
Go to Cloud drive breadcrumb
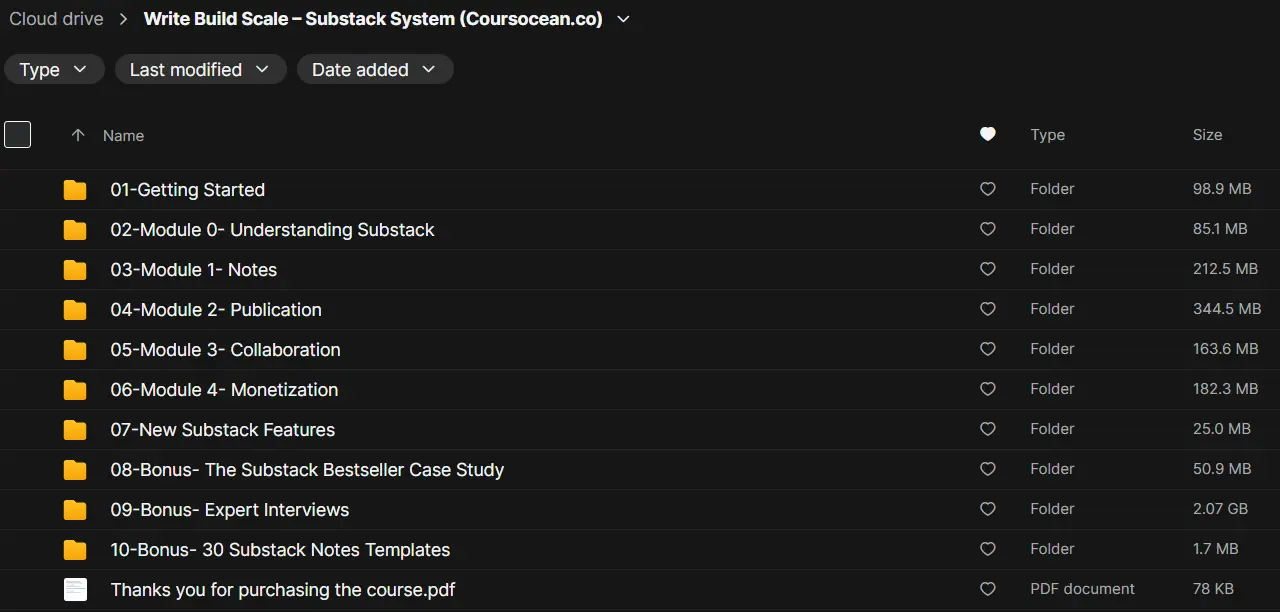pos(56,19)
